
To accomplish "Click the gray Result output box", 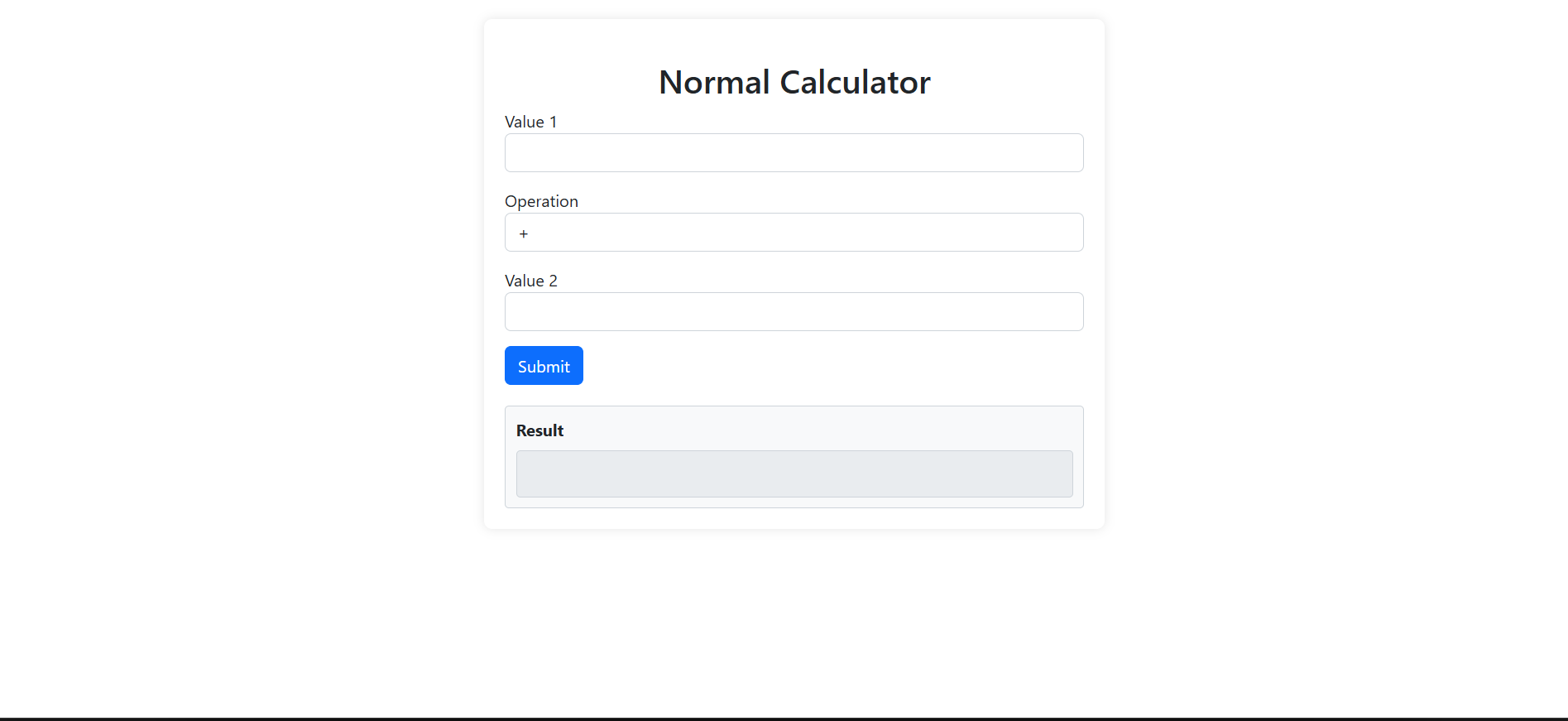I will tap(794, 473).
